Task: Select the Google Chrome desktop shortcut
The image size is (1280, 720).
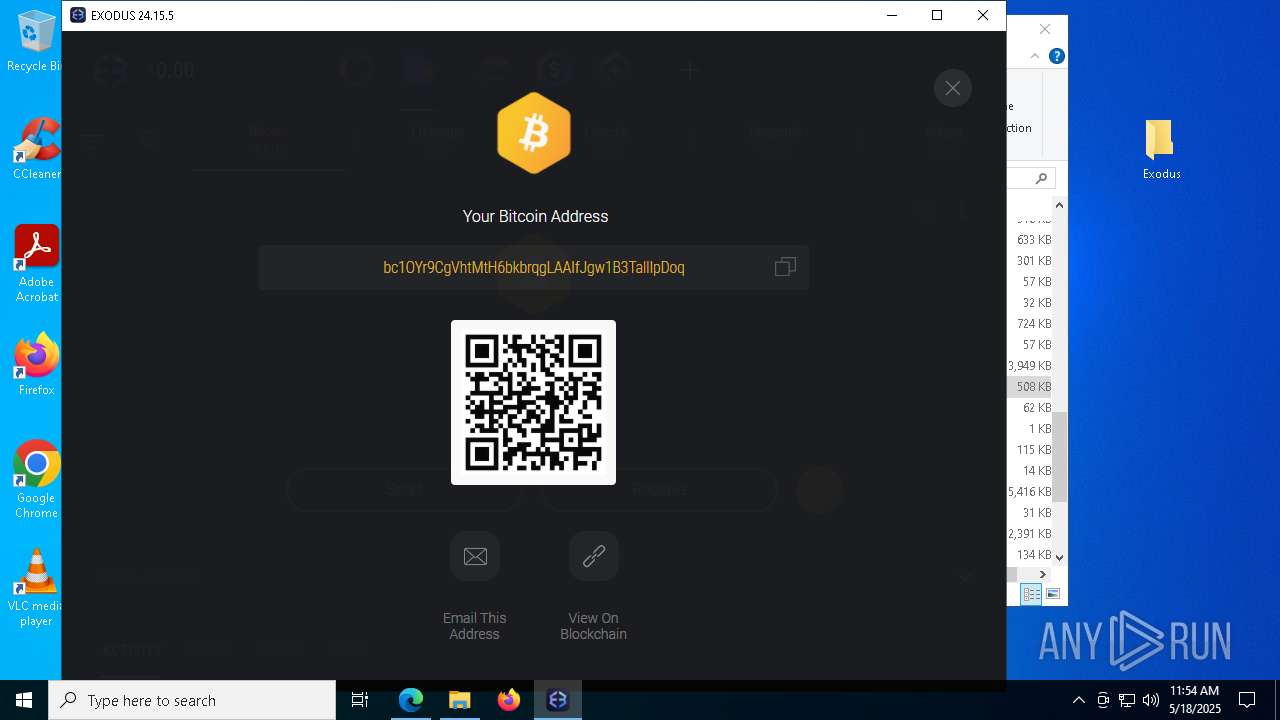Action: point(36,480)
